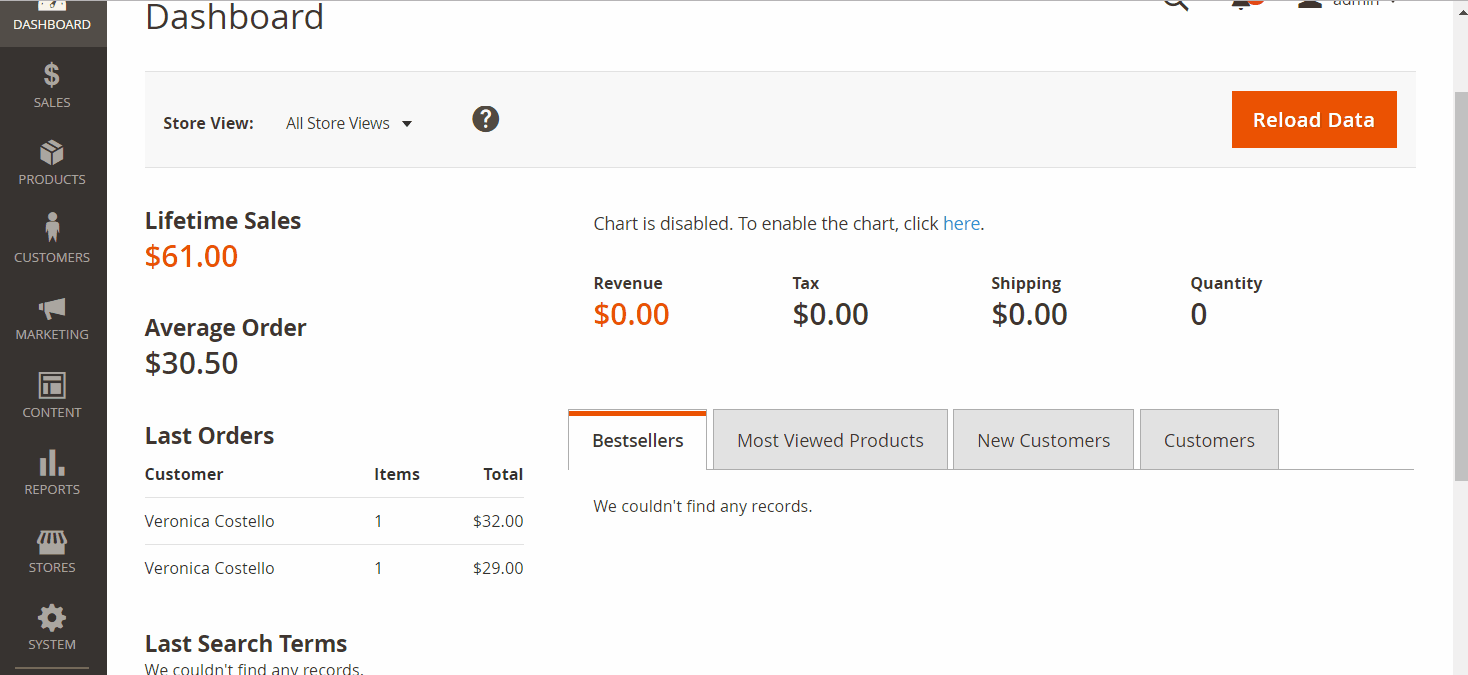Open the Products sidebar icon
This screenshot has width=1468, height=675.
(x=52, y=153)
